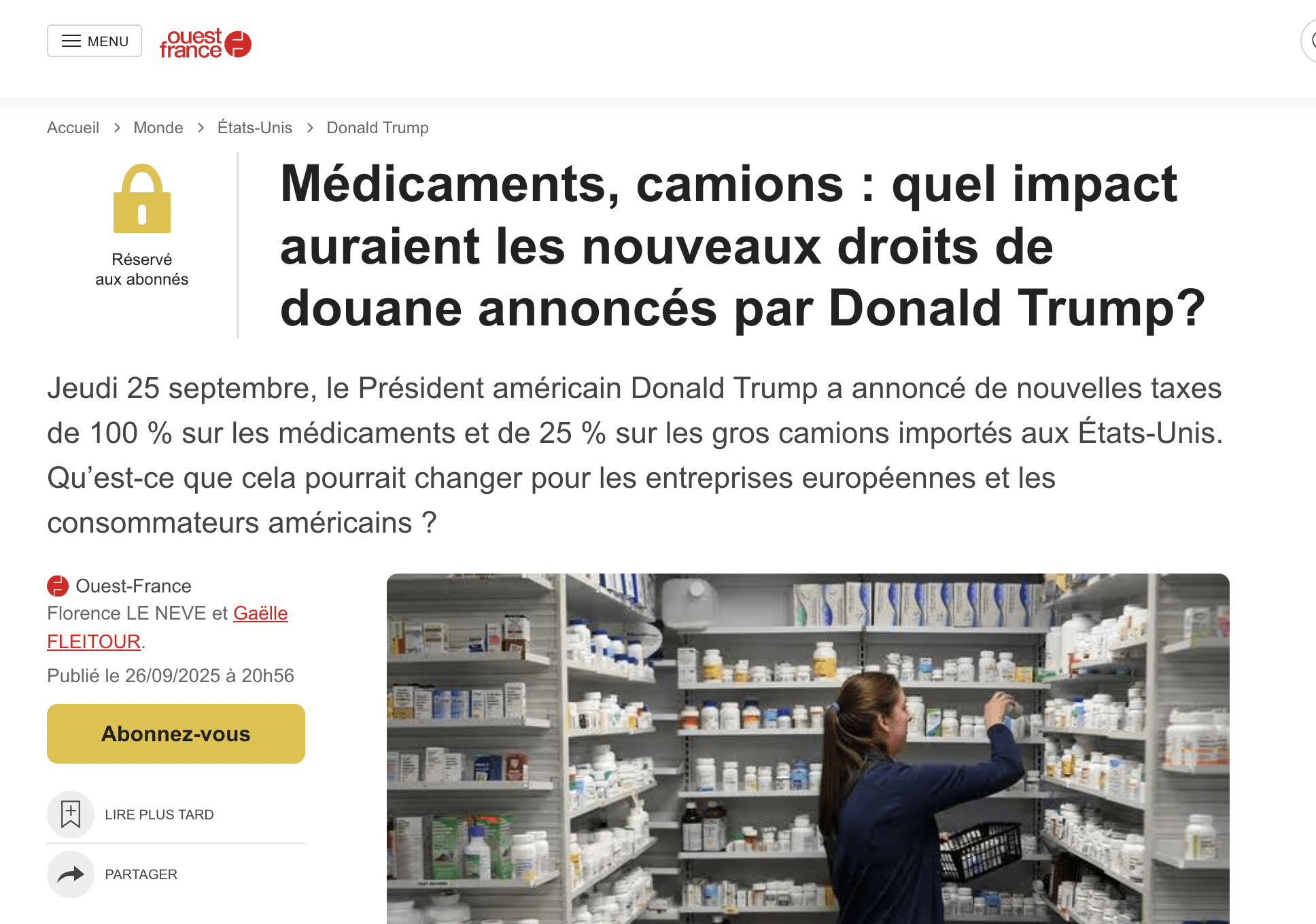This screenshot has width=1316, height=924.
Task: Click the Ouest-France logo in header
Action: pyautogui.click(x=205, y=43)
